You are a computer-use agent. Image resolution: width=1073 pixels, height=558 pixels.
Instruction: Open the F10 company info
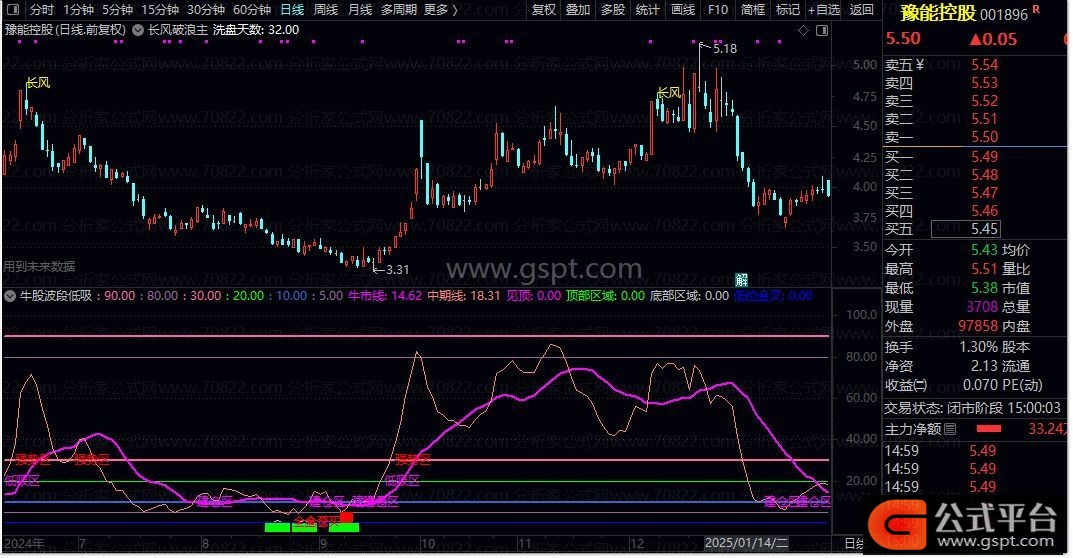[717, 10]
